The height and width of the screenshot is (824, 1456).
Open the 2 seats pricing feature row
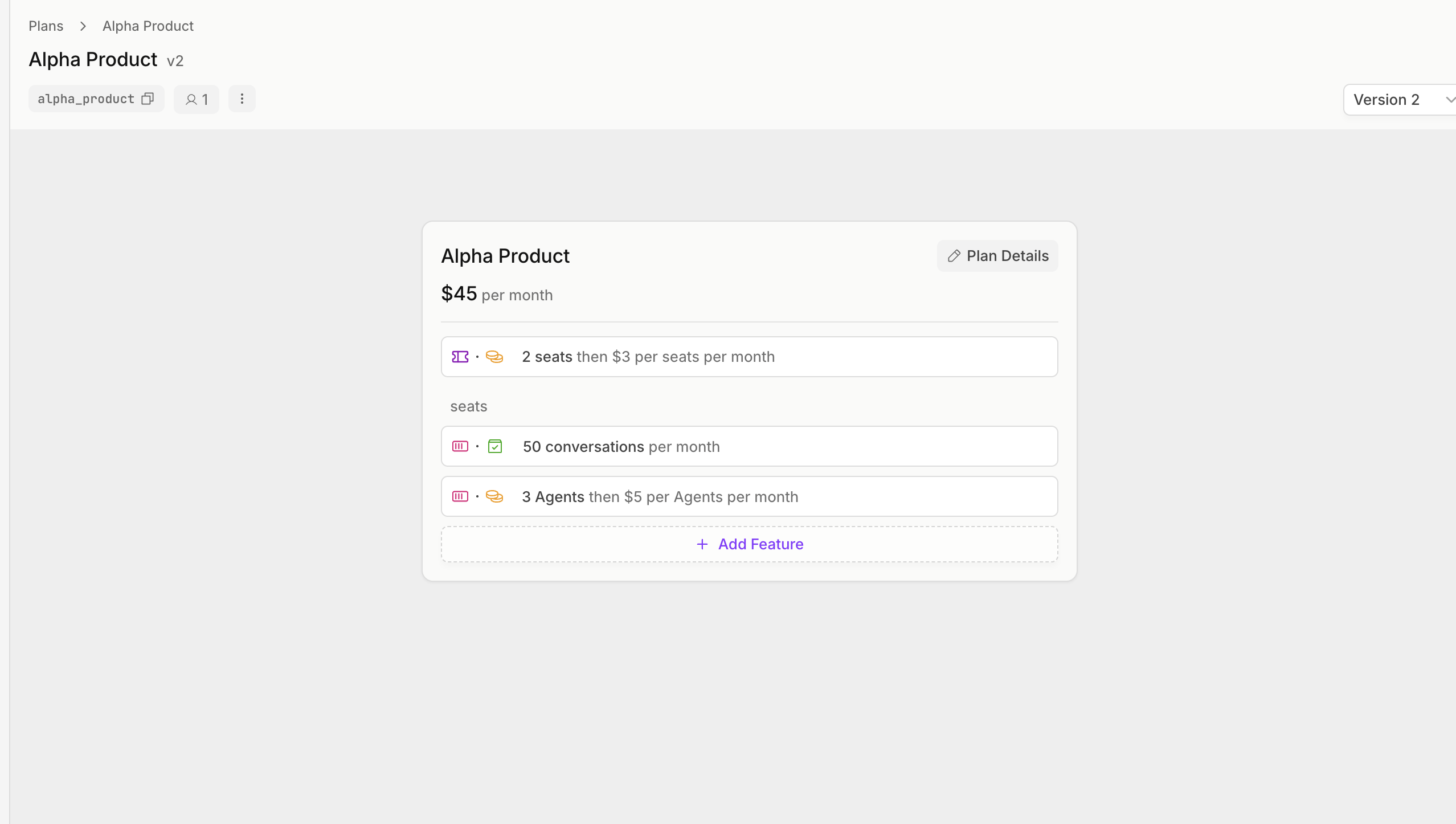click(750, 357)
